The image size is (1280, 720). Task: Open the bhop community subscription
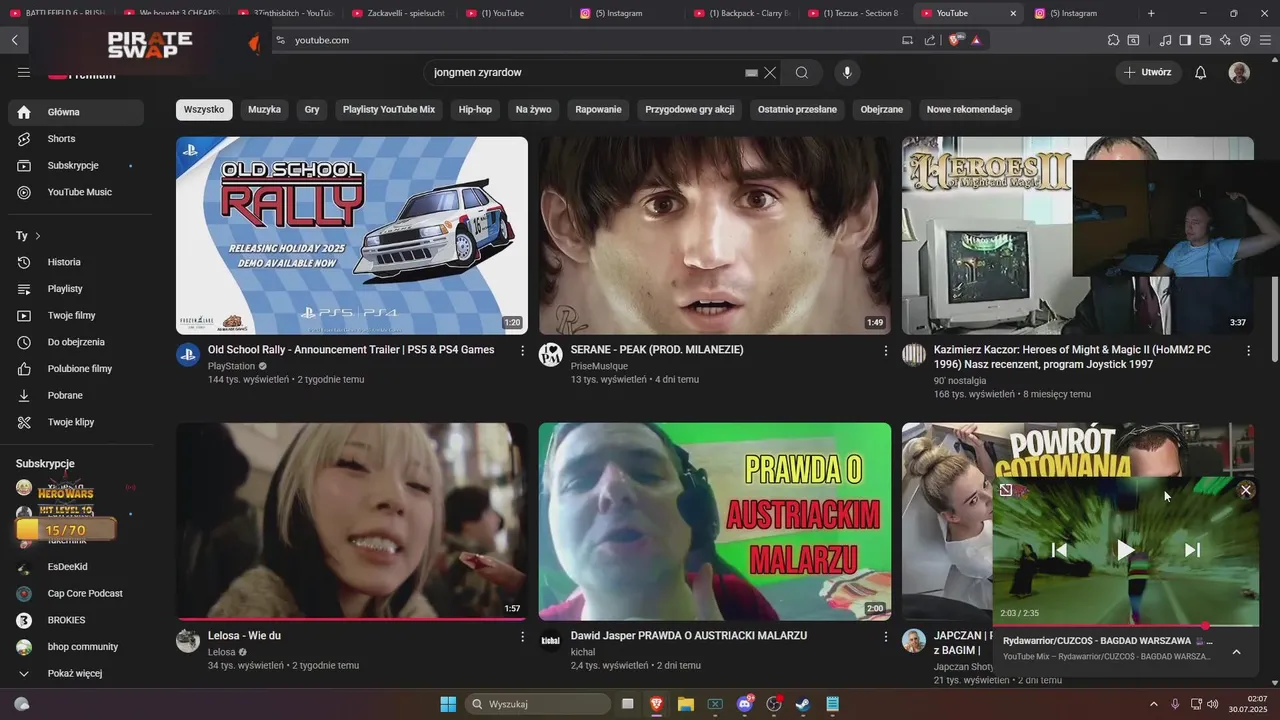click(x=76, y=647)
